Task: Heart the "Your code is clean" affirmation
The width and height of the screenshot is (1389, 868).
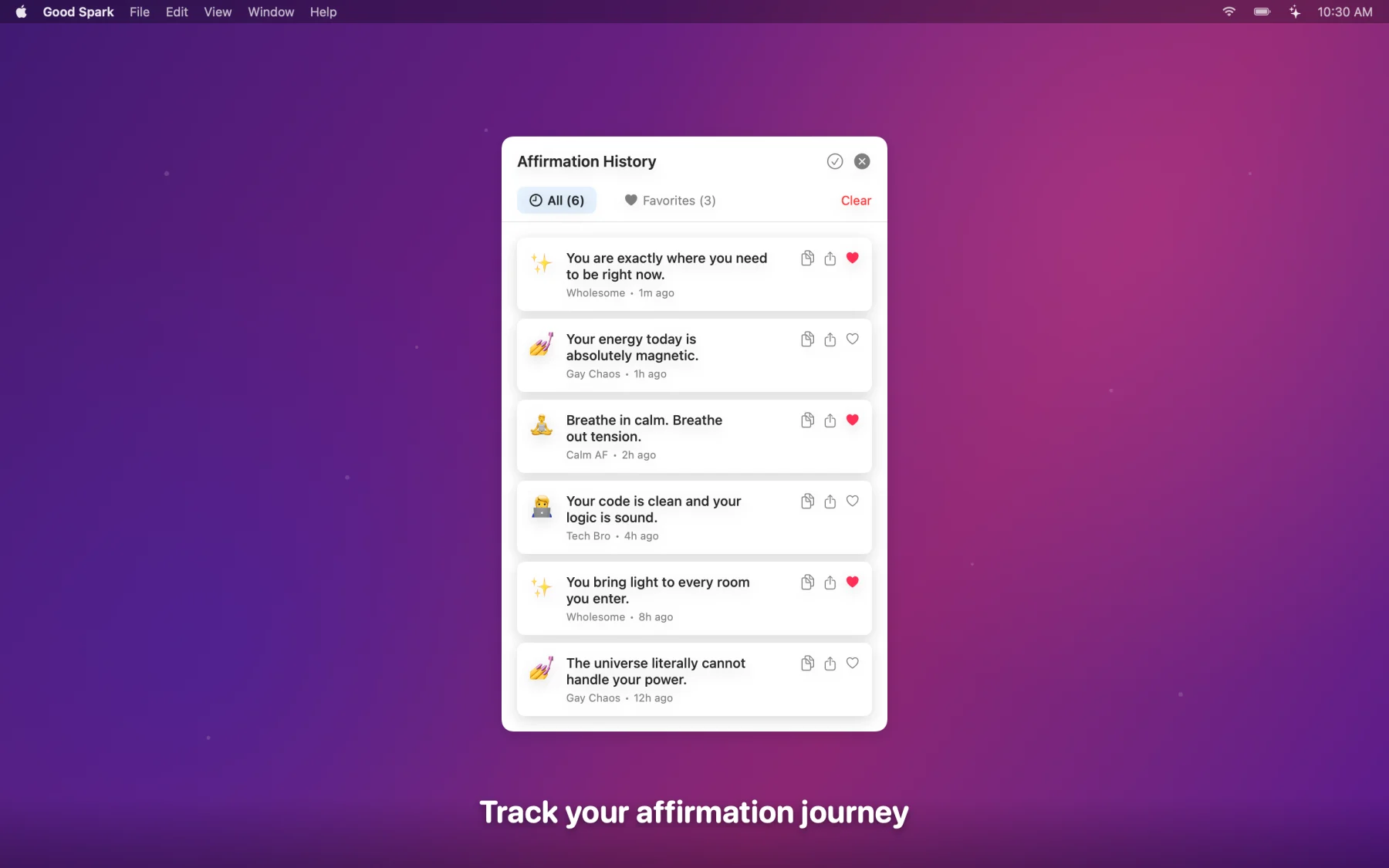Action: tap(853, 502)
